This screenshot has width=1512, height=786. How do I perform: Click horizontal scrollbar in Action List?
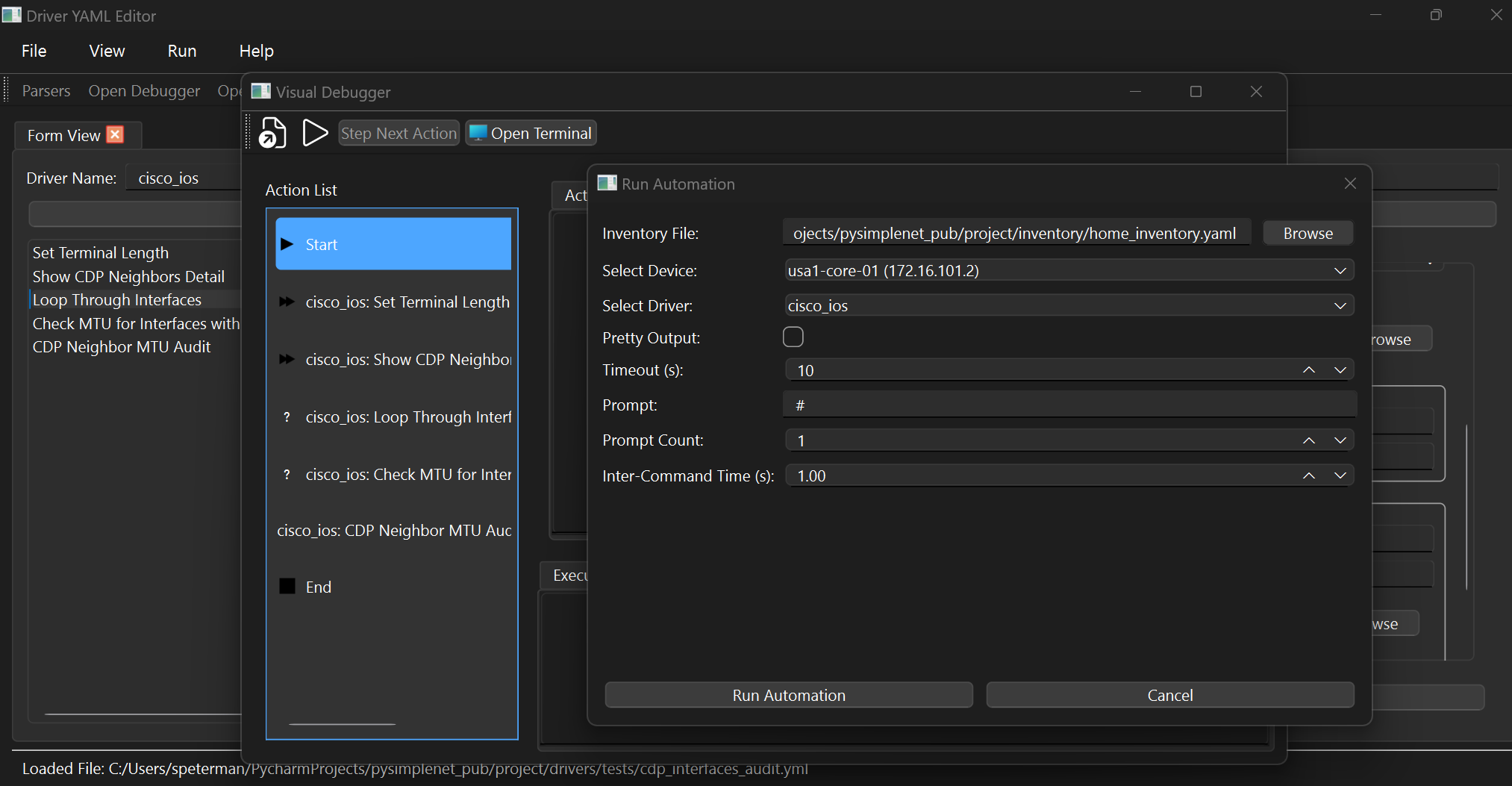[x=342, y=723]
